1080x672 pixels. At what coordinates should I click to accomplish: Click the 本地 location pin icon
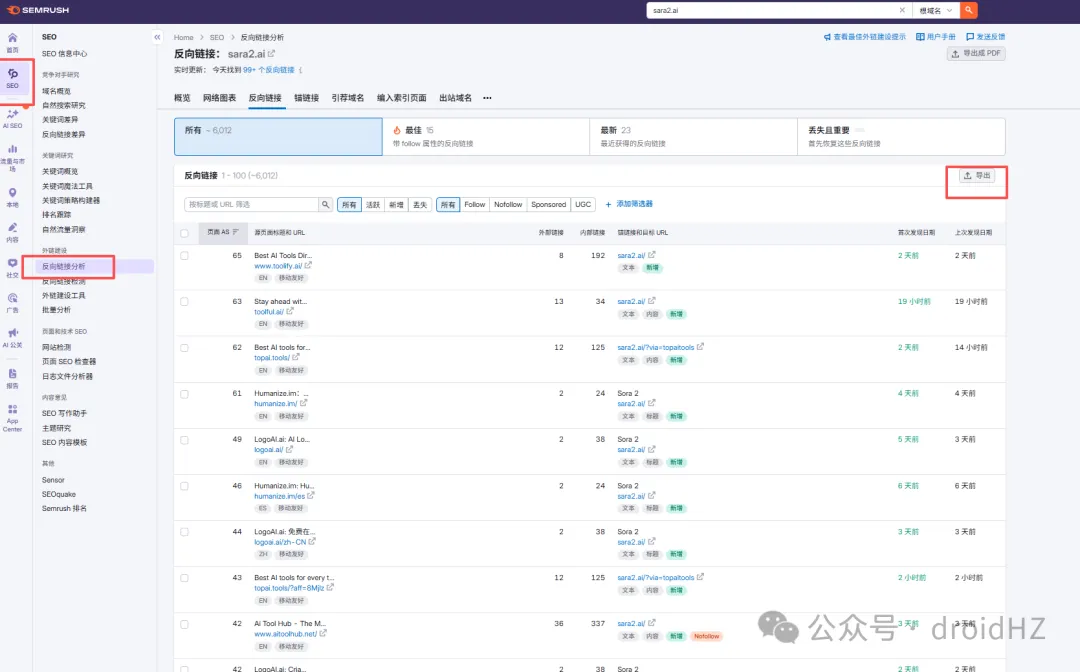(13, 194)
